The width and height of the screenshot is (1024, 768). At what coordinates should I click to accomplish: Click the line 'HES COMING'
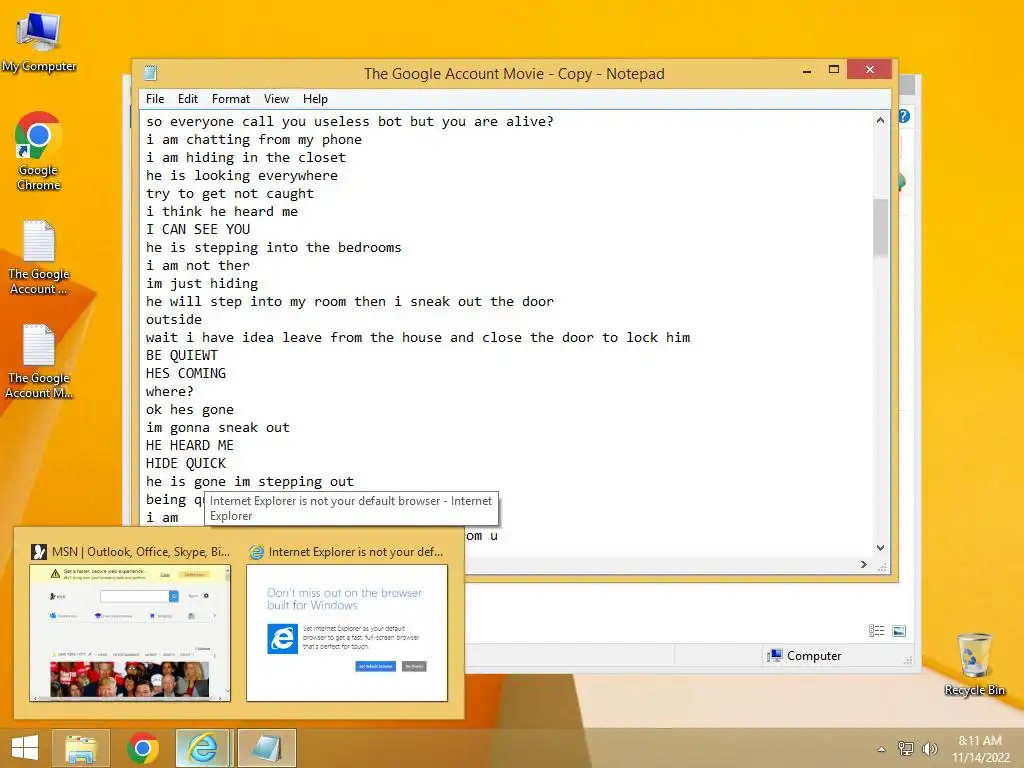[185, 373]
